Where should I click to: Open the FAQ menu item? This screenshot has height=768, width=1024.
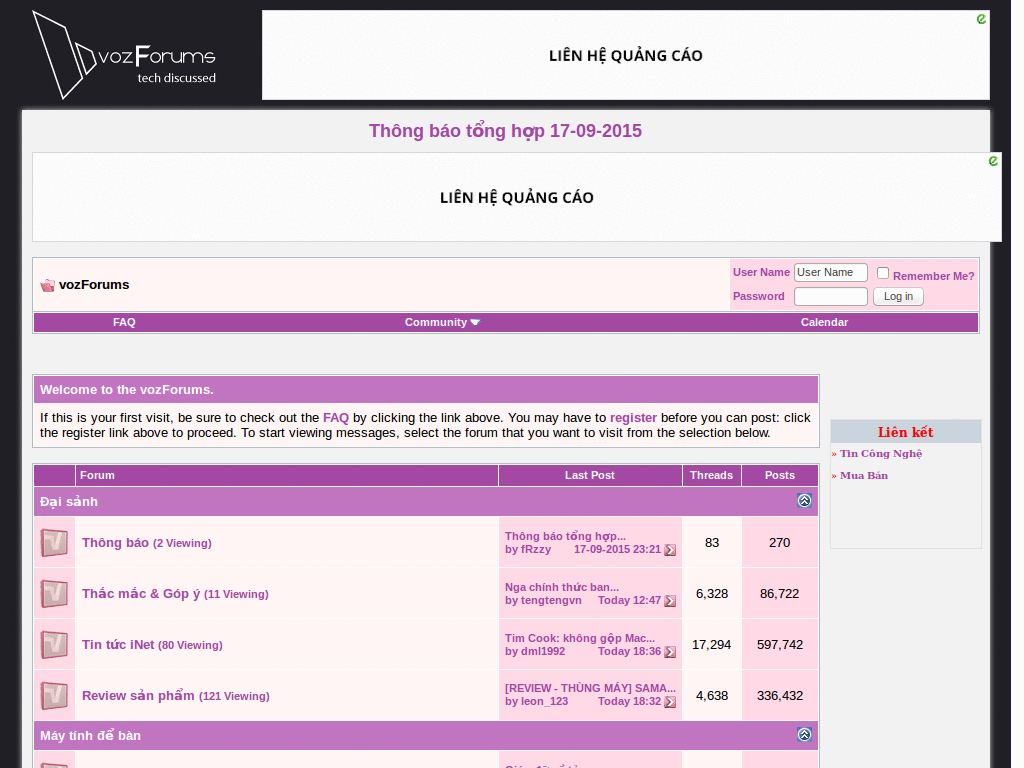(124, 322)
